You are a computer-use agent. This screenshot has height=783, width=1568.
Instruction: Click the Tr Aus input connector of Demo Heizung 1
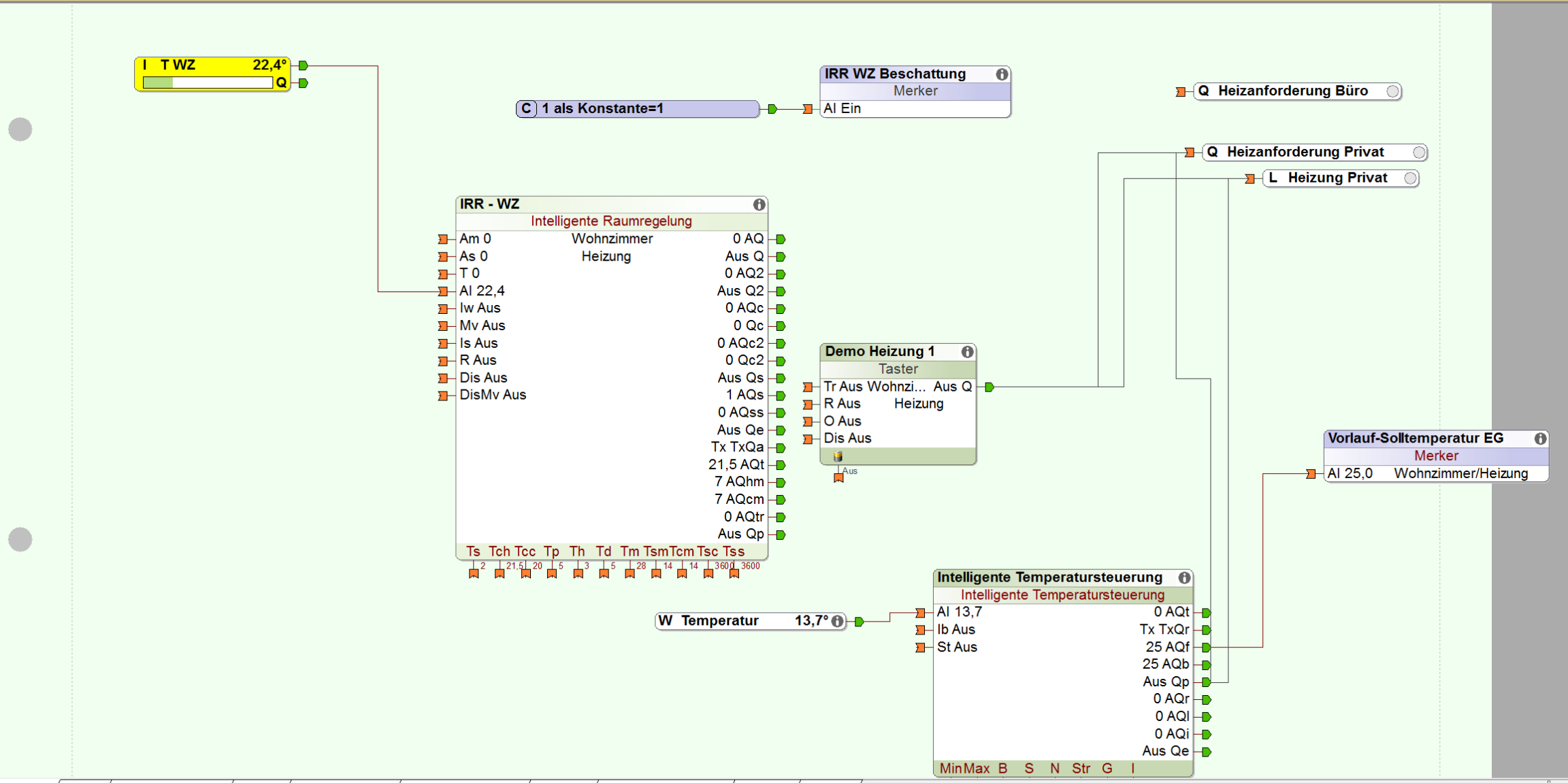click(x=808, y=387)
